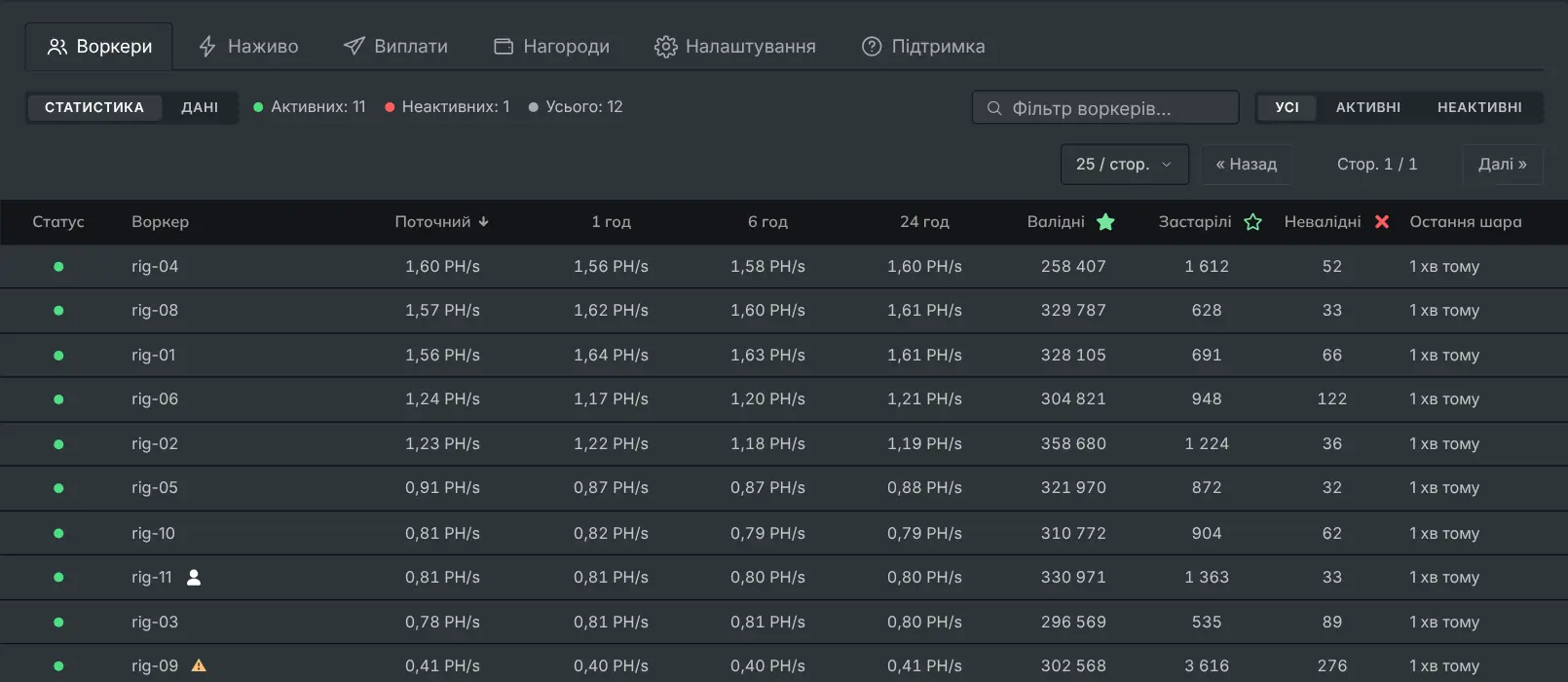
Task: Click the sort arrow next to Поточний
Action: pos(483,222)
